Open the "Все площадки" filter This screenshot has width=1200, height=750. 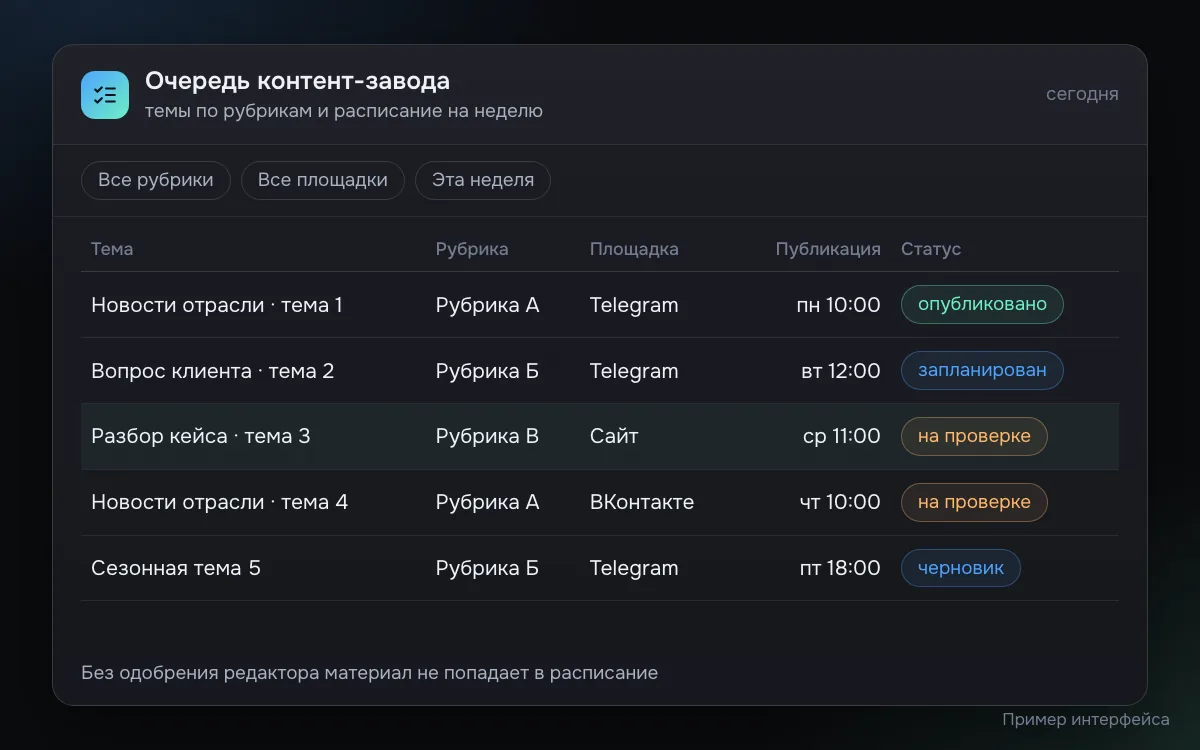(x=322, y=180)
